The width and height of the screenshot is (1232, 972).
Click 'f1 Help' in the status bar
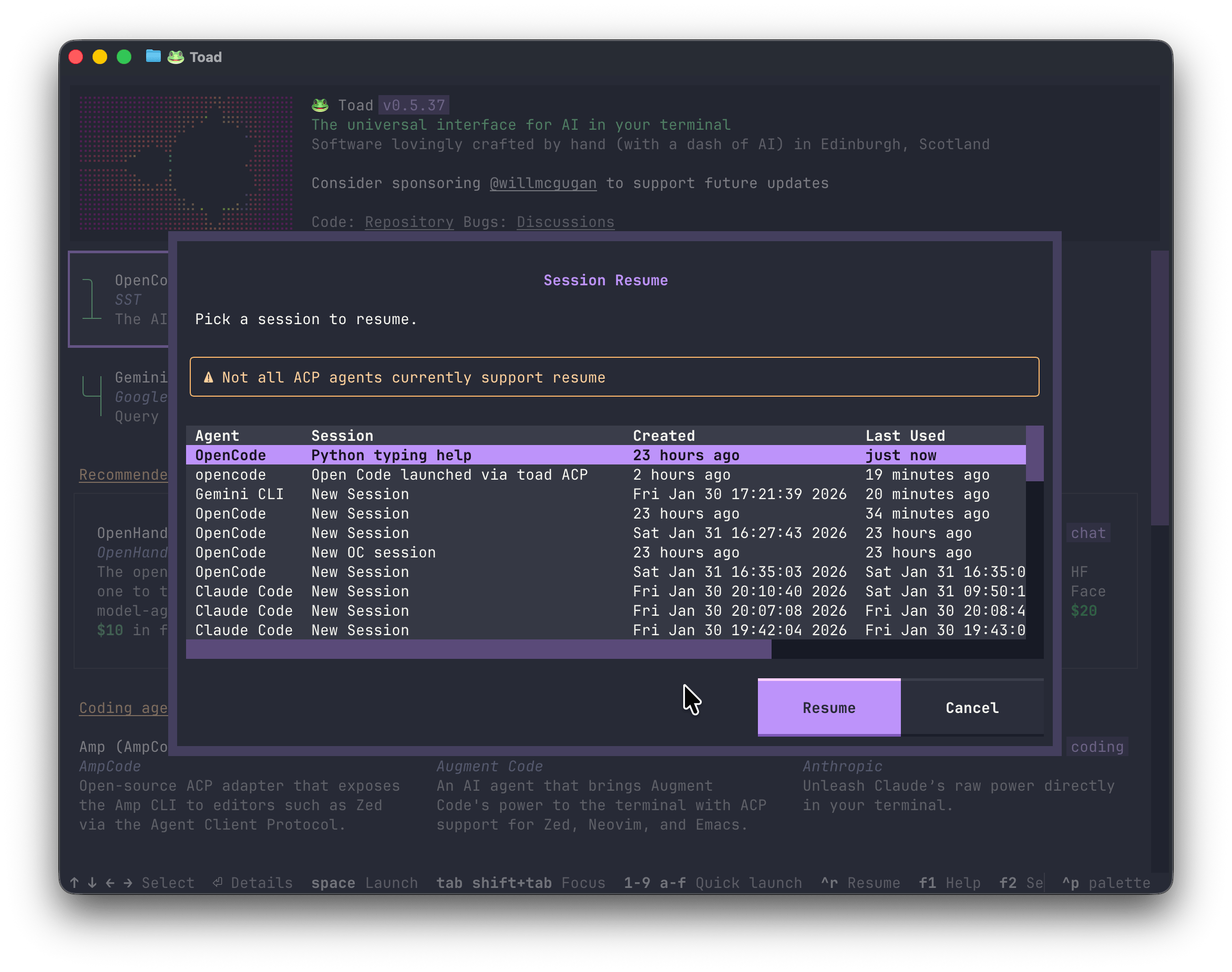[x=950, y=883]
